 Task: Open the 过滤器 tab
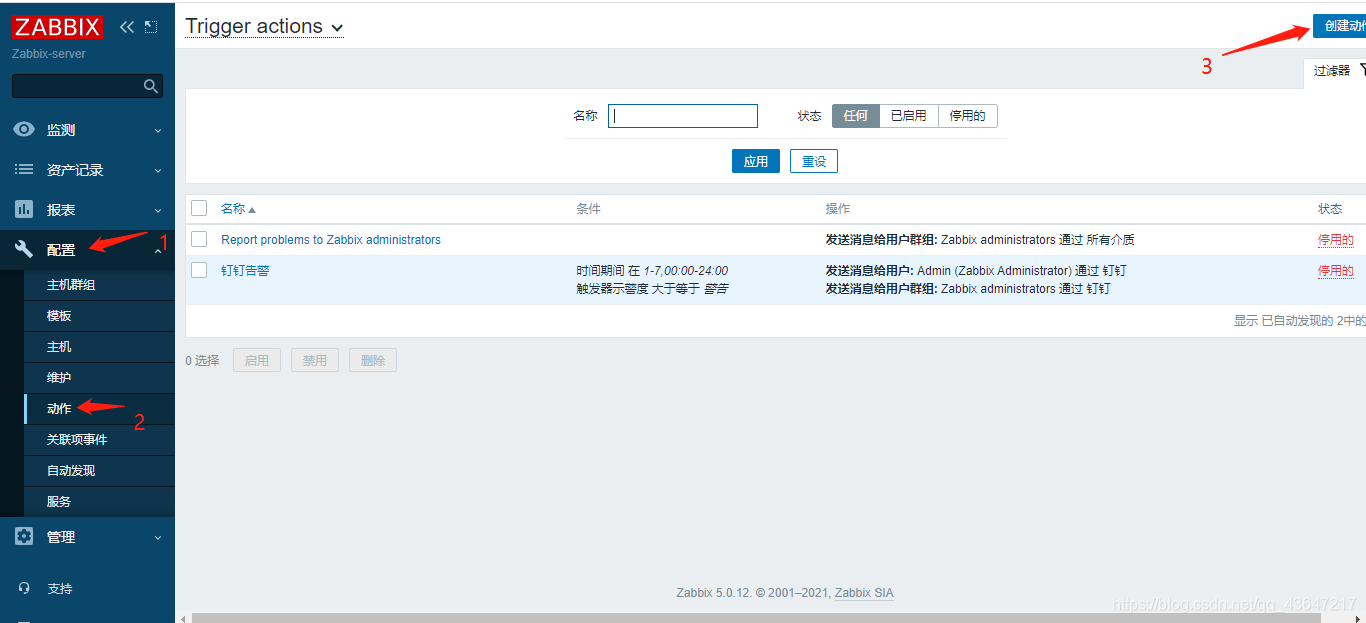1335,71
